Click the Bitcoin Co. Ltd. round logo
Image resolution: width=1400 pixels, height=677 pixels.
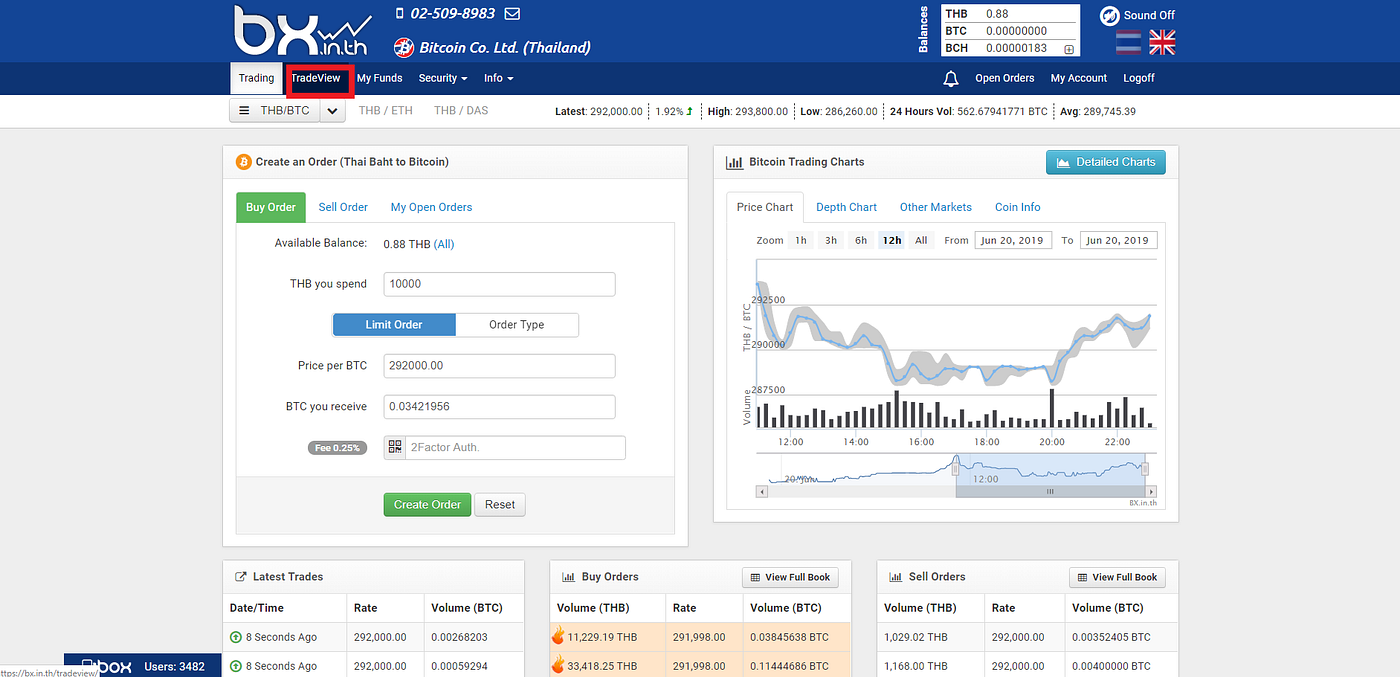[404, 47]
